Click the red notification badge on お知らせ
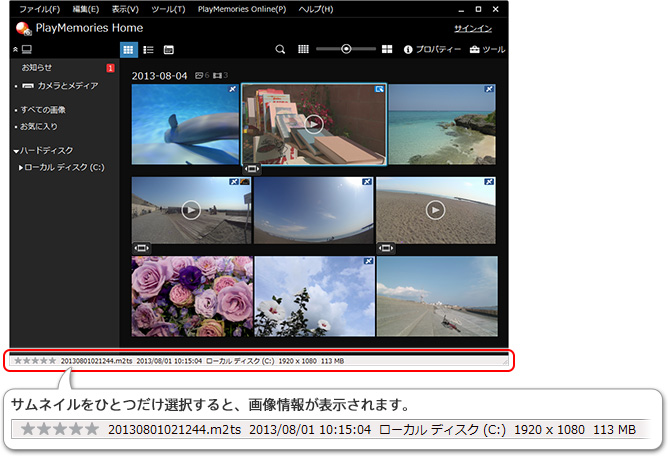Viewport: 668px width, 456px height. (x=110, y=68)
